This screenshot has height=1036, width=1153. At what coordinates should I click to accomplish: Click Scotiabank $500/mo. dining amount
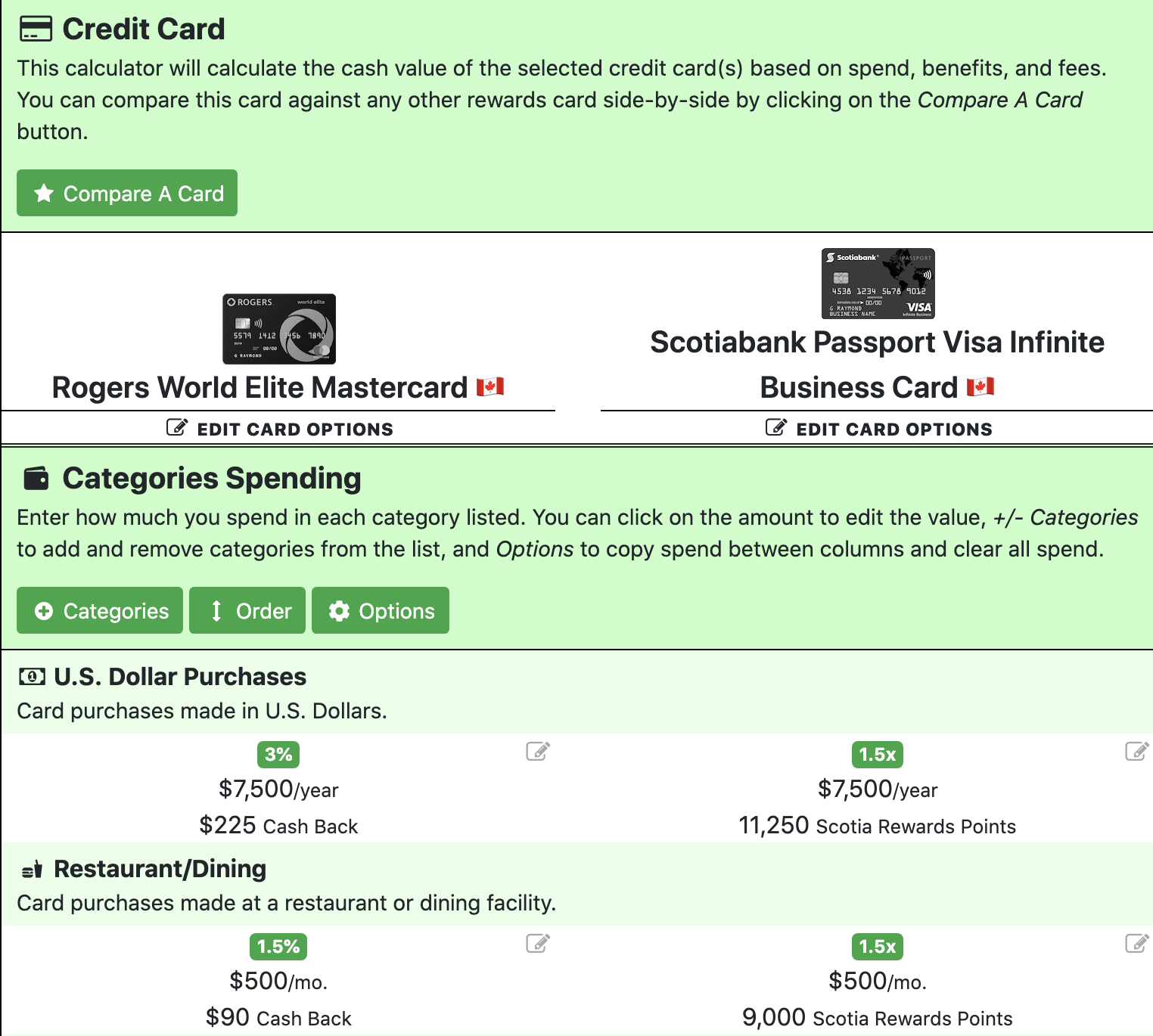[878, 982]
